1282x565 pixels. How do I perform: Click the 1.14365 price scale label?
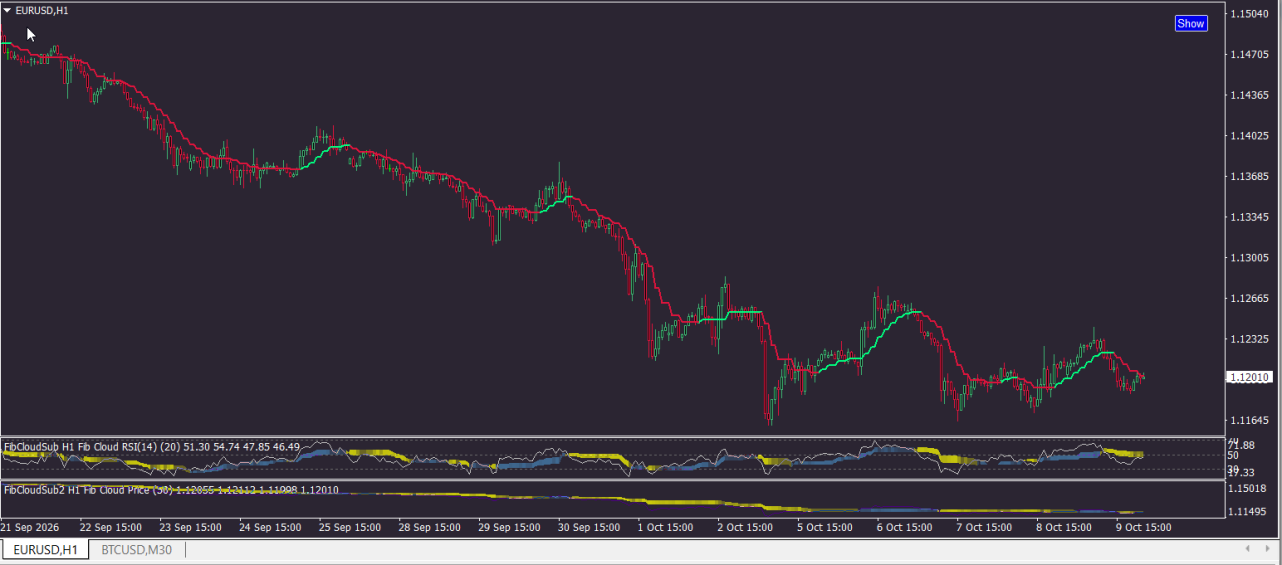tap(1250, 95)
